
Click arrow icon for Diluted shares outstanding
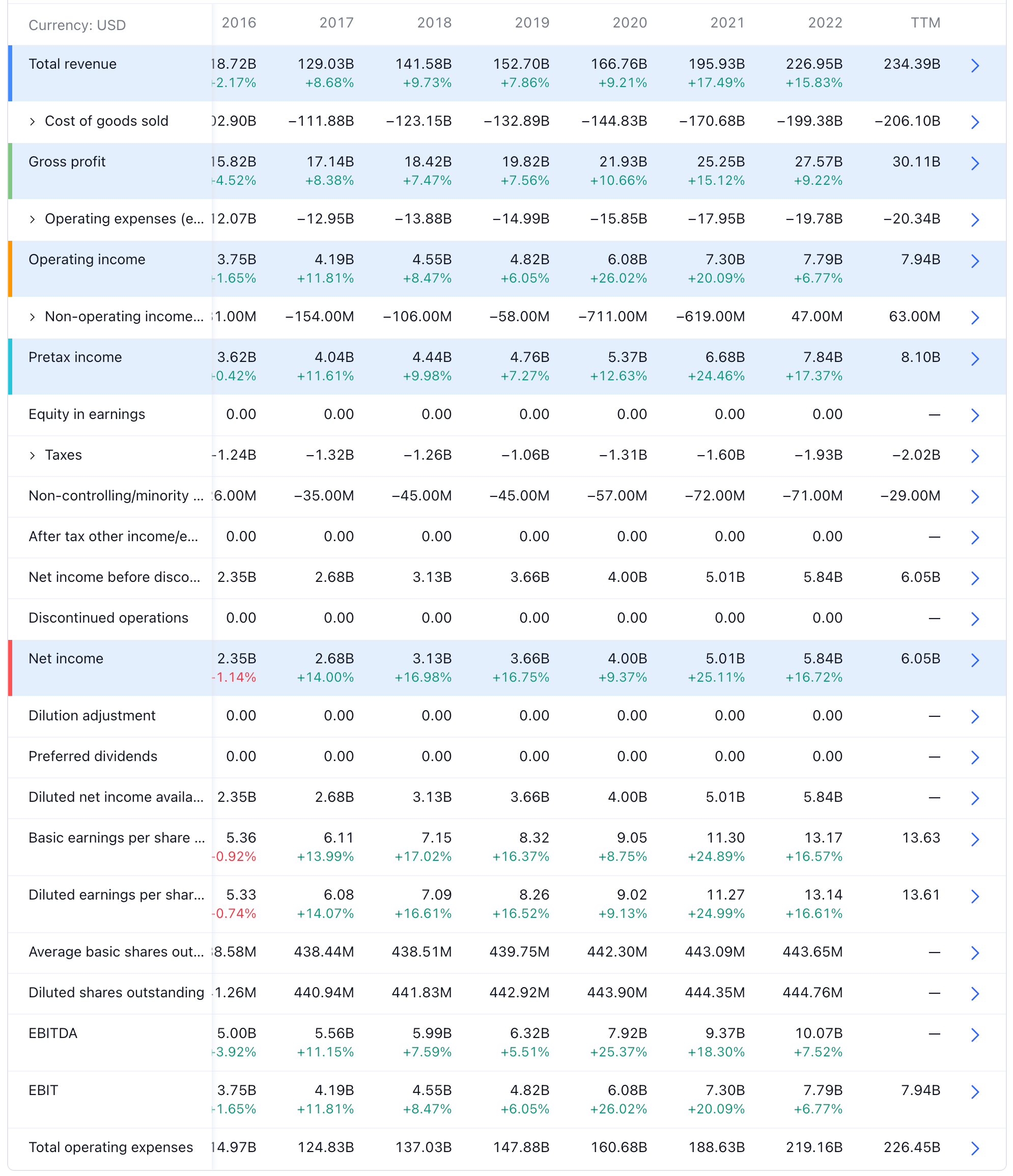tap(974, 993)
